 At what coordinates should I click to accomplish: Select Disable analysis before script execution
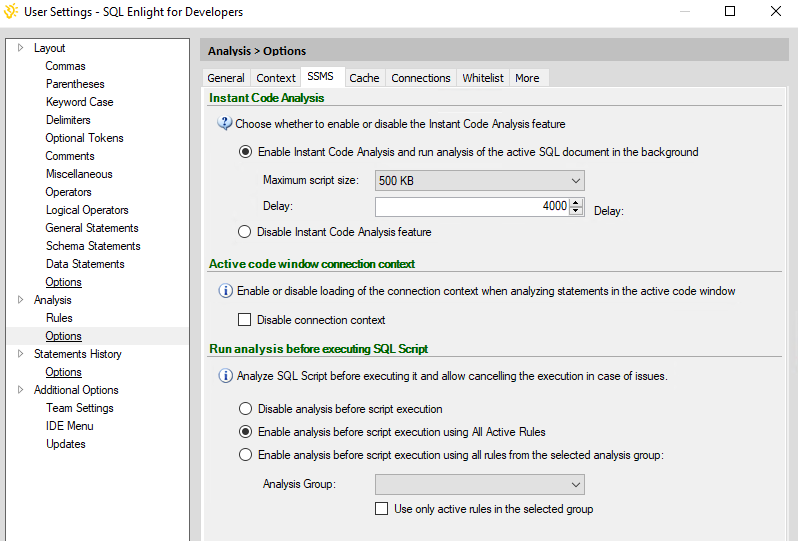(x=245, y=409)
